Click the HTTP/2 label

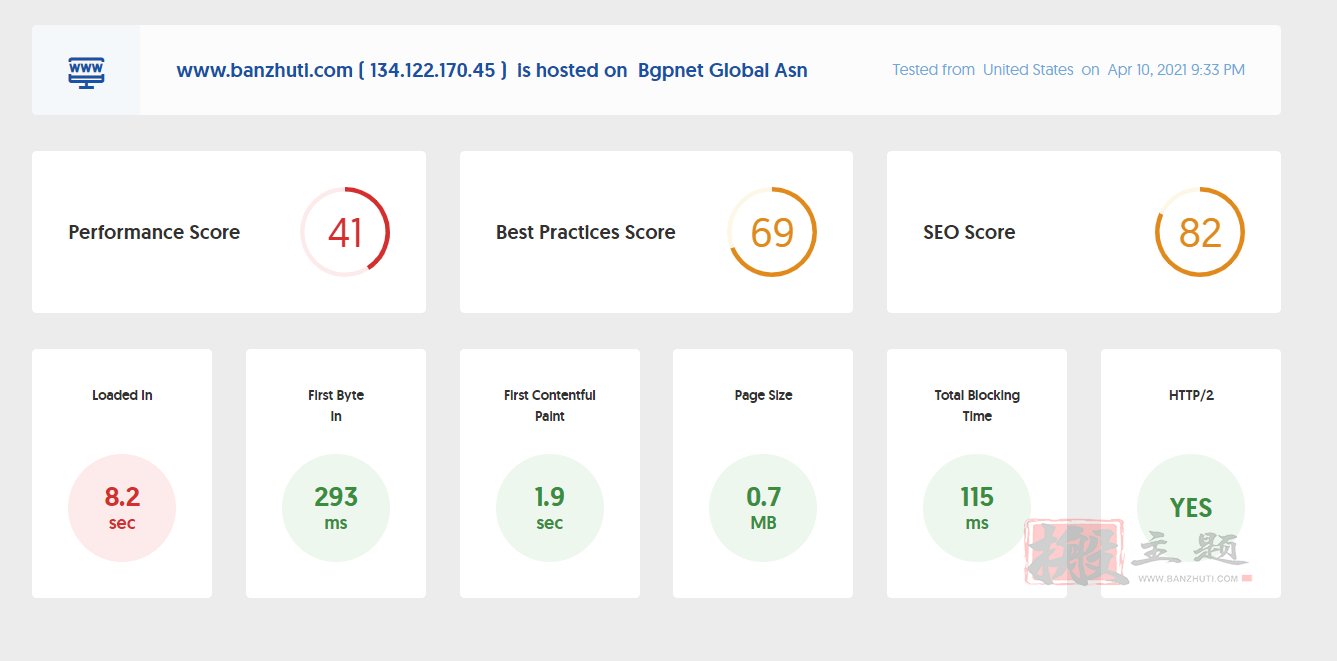coord(1191,395)
